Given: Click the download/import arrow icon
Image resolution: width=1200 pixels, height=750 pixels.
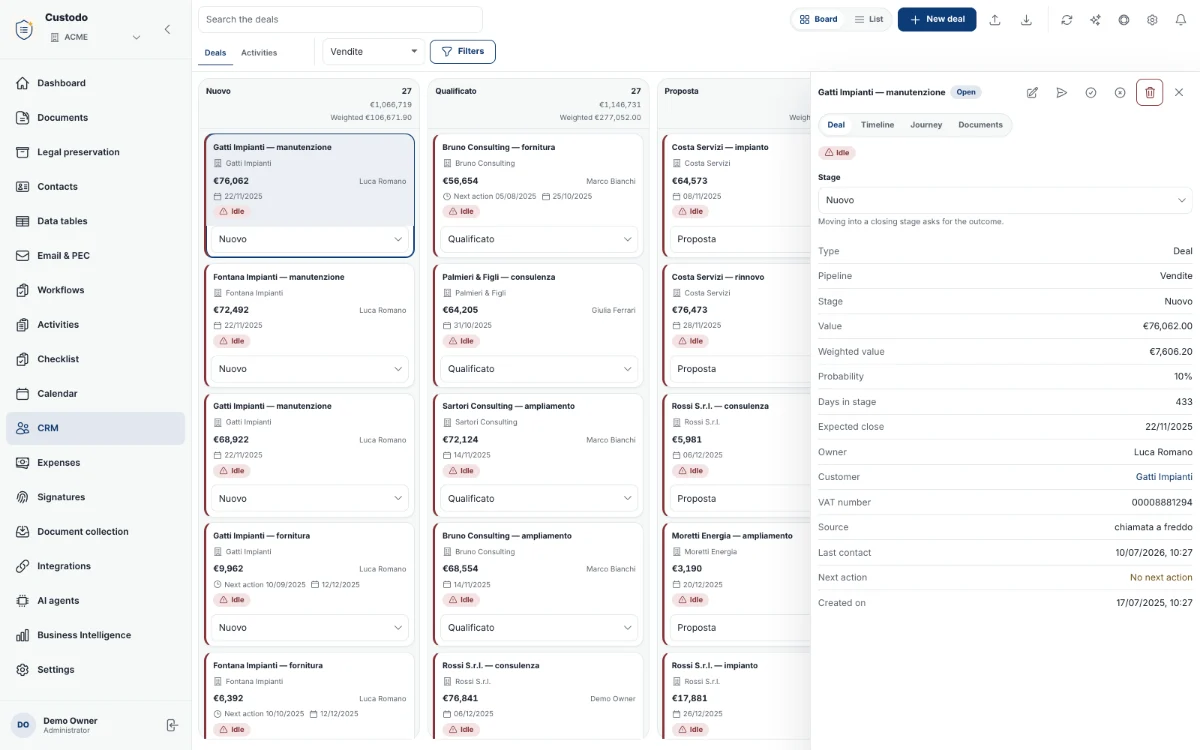Looking at the screenshot, I should 1026,20.
